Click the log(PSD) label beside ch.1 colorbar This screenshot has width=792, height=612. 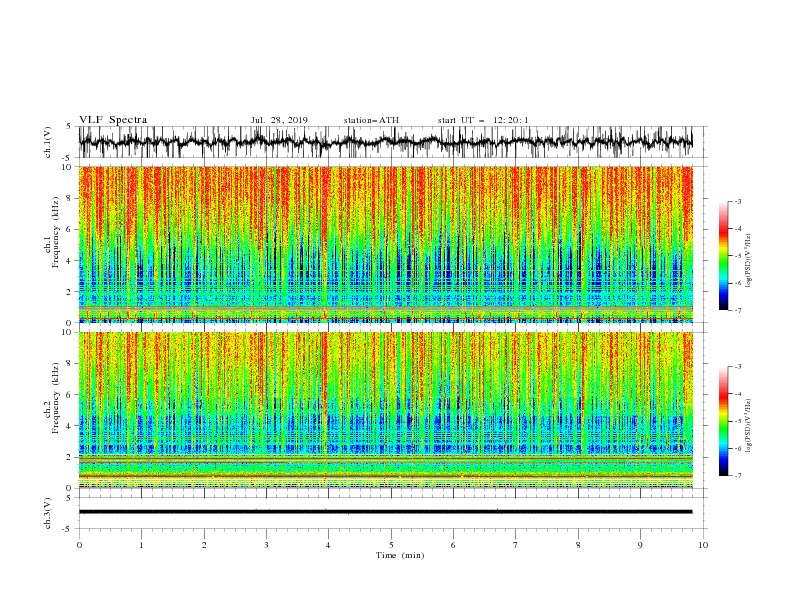pyautogui.click(x=748, y=261)
